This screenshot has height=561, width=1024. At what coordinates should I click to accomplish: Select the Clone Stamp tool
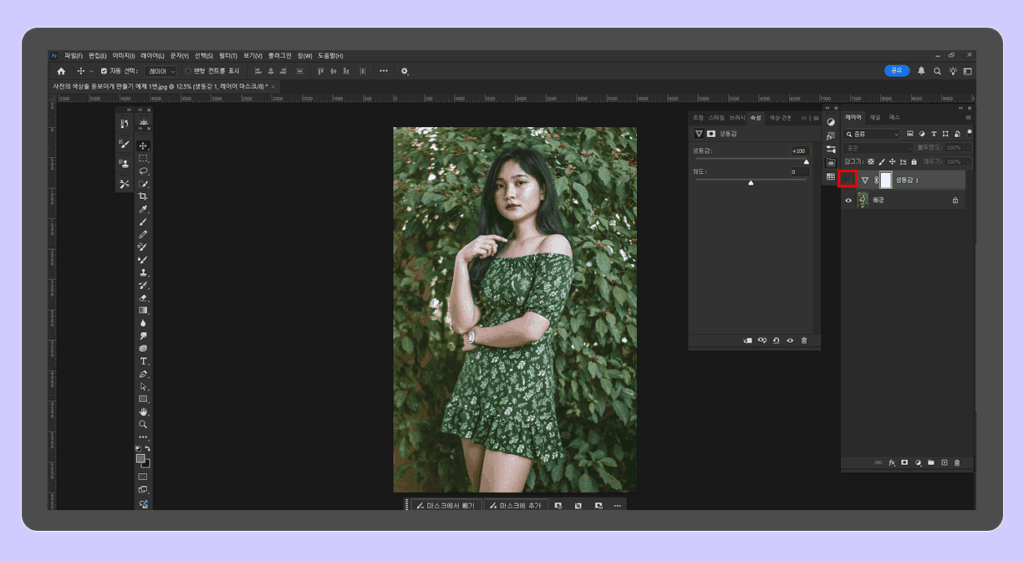(143, 272)
